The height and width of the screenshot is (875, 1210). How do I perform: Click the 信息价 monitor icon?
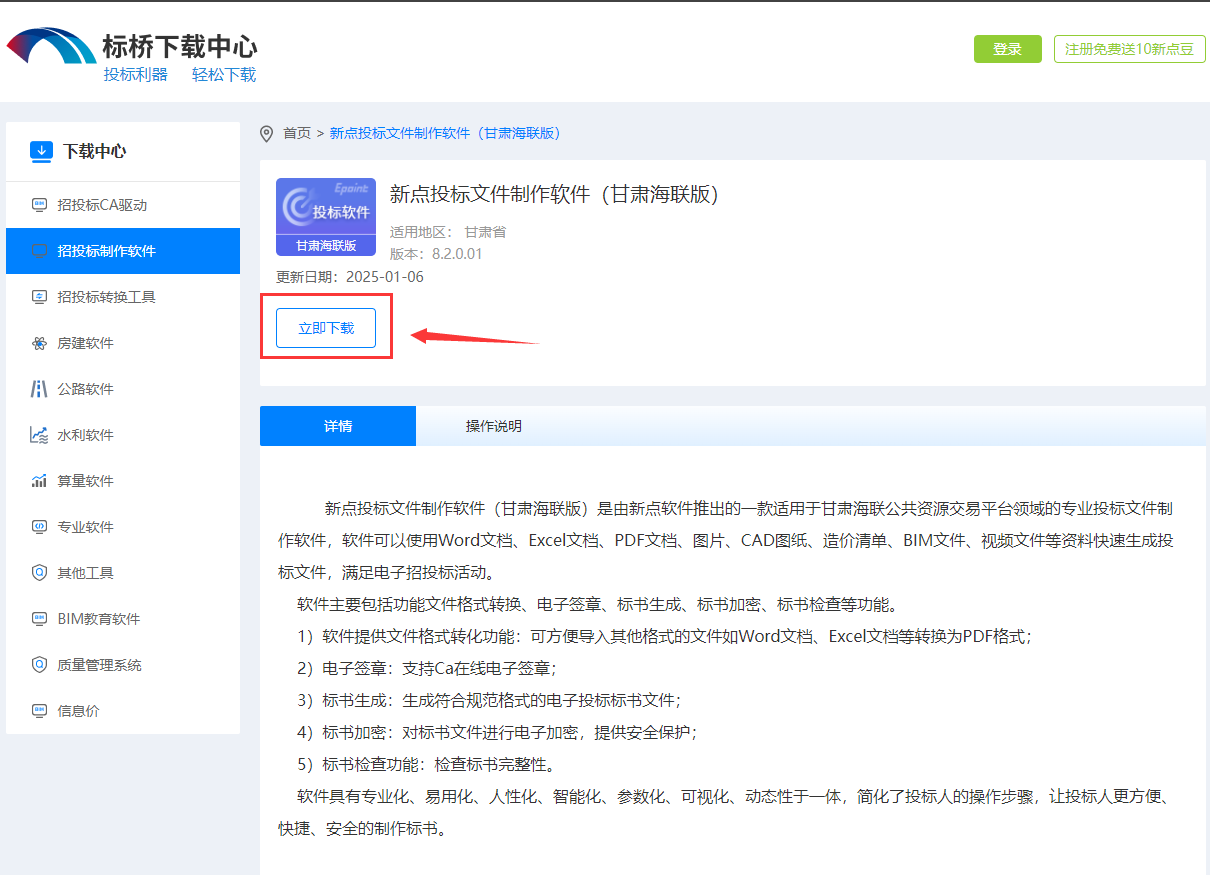click(x=39, y=711)
